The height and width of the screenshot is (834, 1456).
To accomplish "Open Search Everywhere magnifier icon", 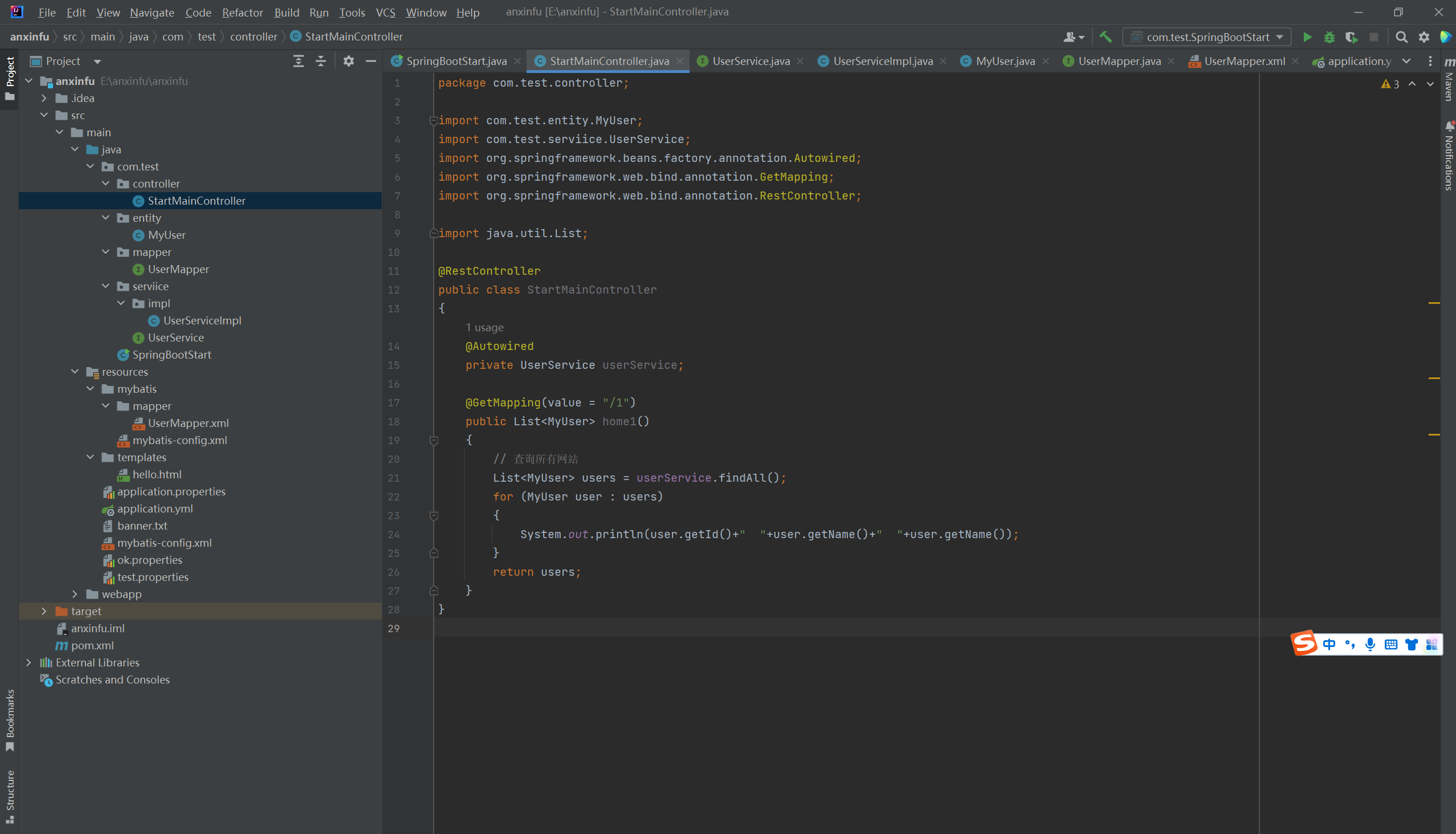I will coord(1401,37).
